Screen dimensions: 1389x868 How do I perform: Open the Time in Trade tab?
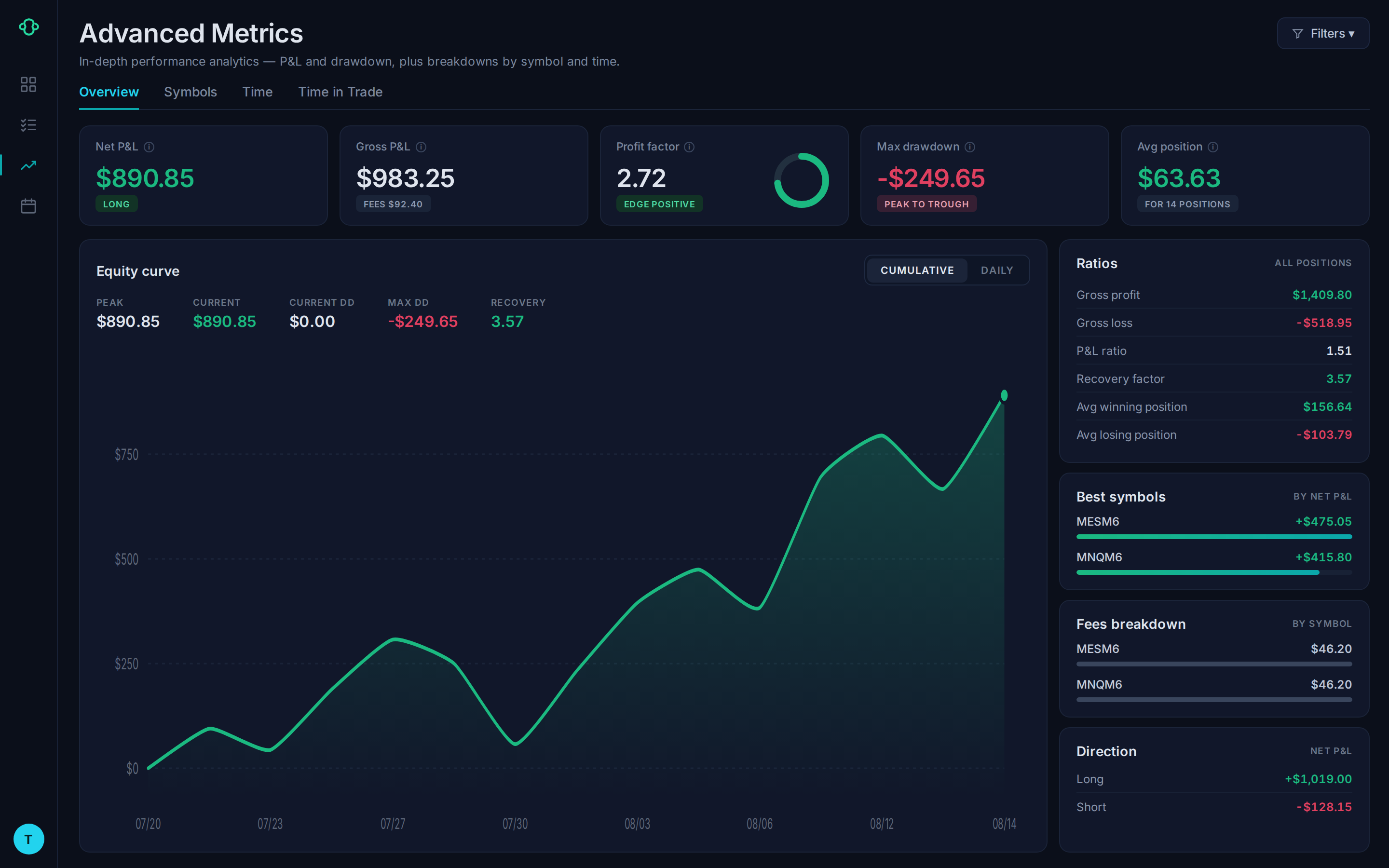click(340, 92)
